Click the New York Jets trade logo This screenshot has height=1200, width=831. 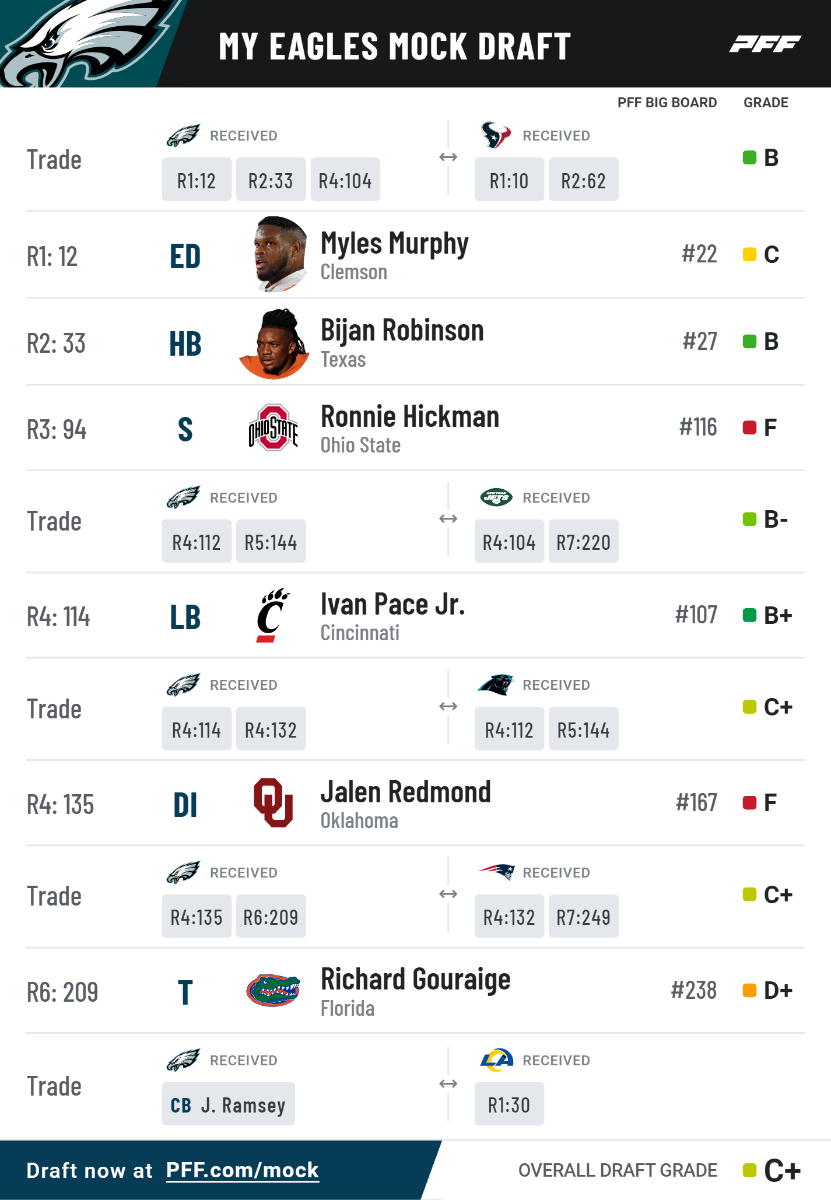coord(496,497)
